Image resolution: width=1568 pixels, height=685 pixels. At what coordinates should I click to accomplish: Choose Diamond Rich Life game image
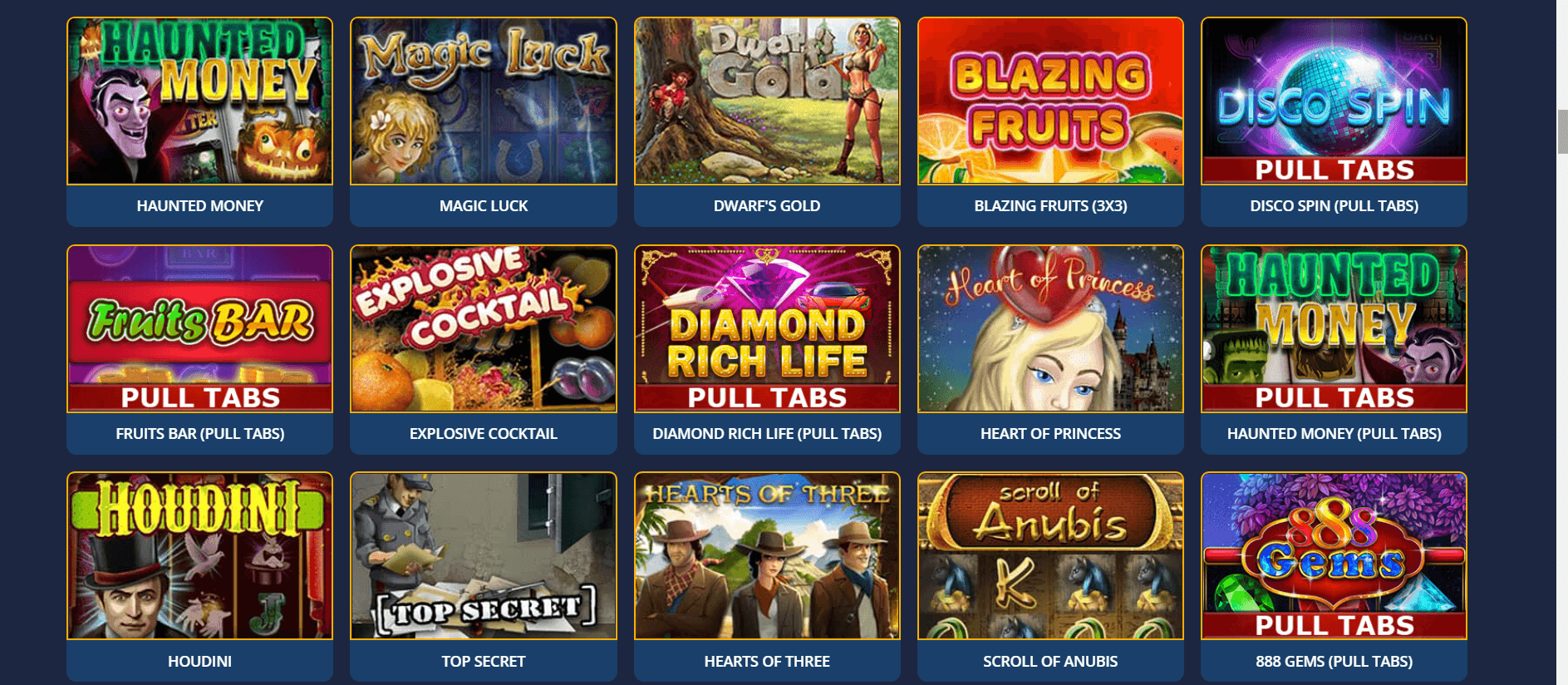pyautogui.click(x=767, y=328)
